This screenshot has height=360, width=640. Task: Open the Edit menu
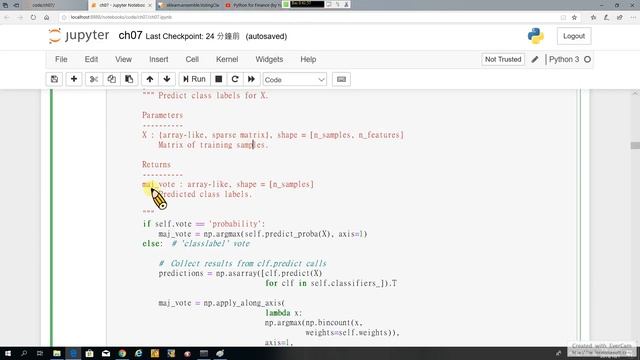pyautogui.click(x=91, y=60)
